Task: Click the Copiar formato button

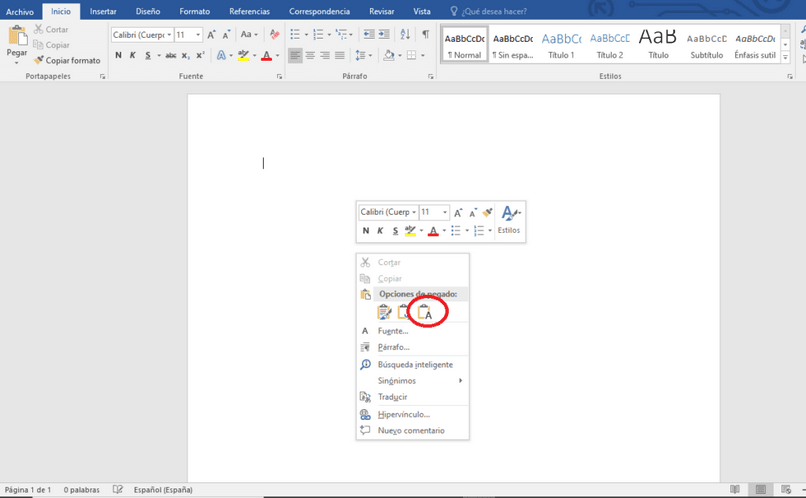Action: pyautogui.click(x=67, y=60)
